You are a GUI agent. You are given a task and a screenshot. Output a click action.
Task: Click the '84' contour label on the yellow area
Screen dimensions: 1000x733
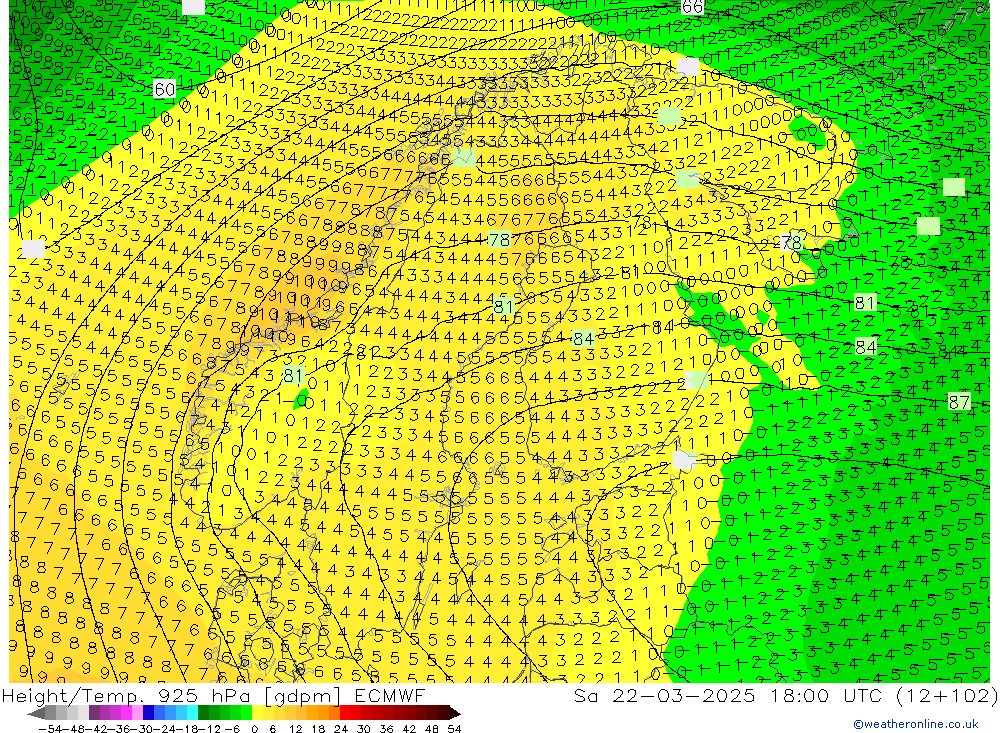[x=584, y=338]
